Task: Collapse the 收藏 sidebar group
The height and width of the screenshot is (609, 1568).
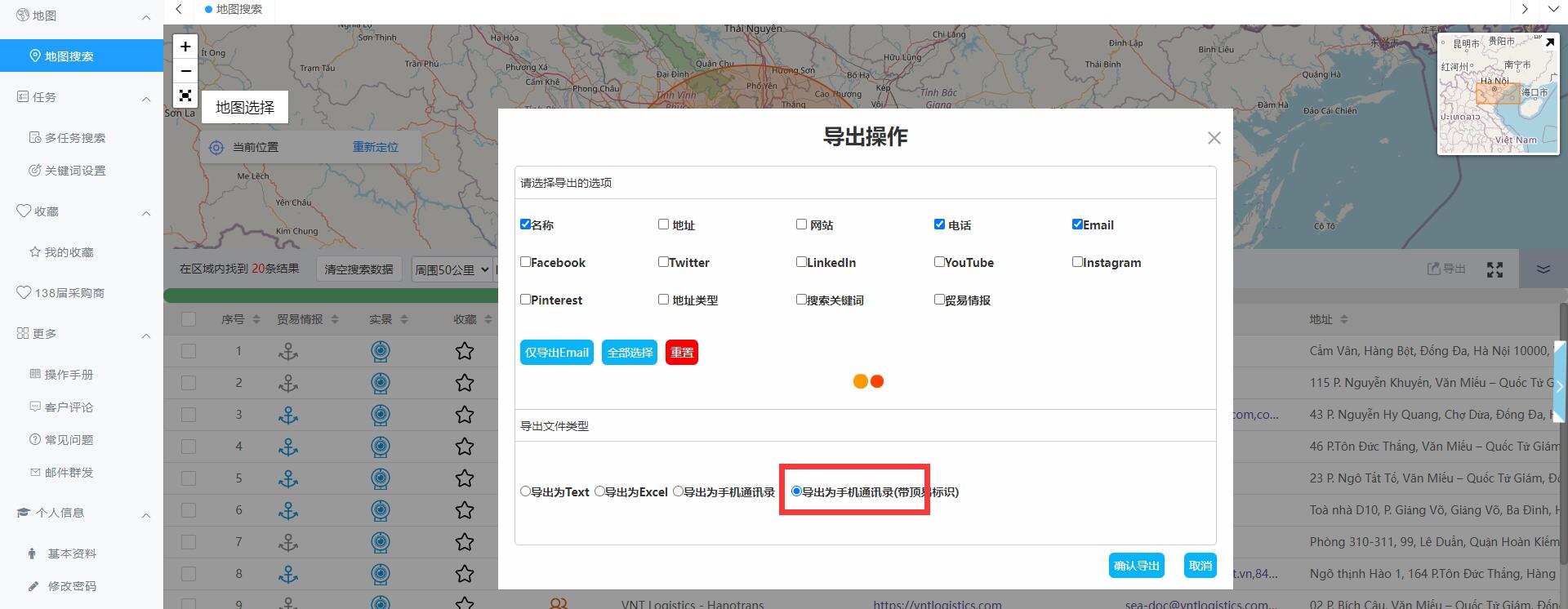Action: point(146,213)
